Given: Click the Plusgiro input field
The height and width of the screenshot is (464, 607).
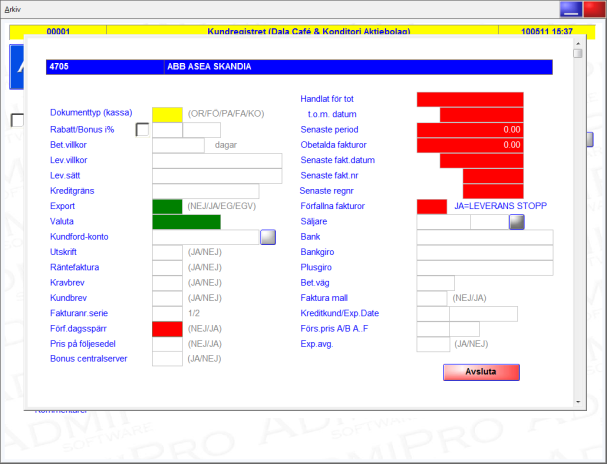Looking at the screenshot, I should (x=485, y=268).
